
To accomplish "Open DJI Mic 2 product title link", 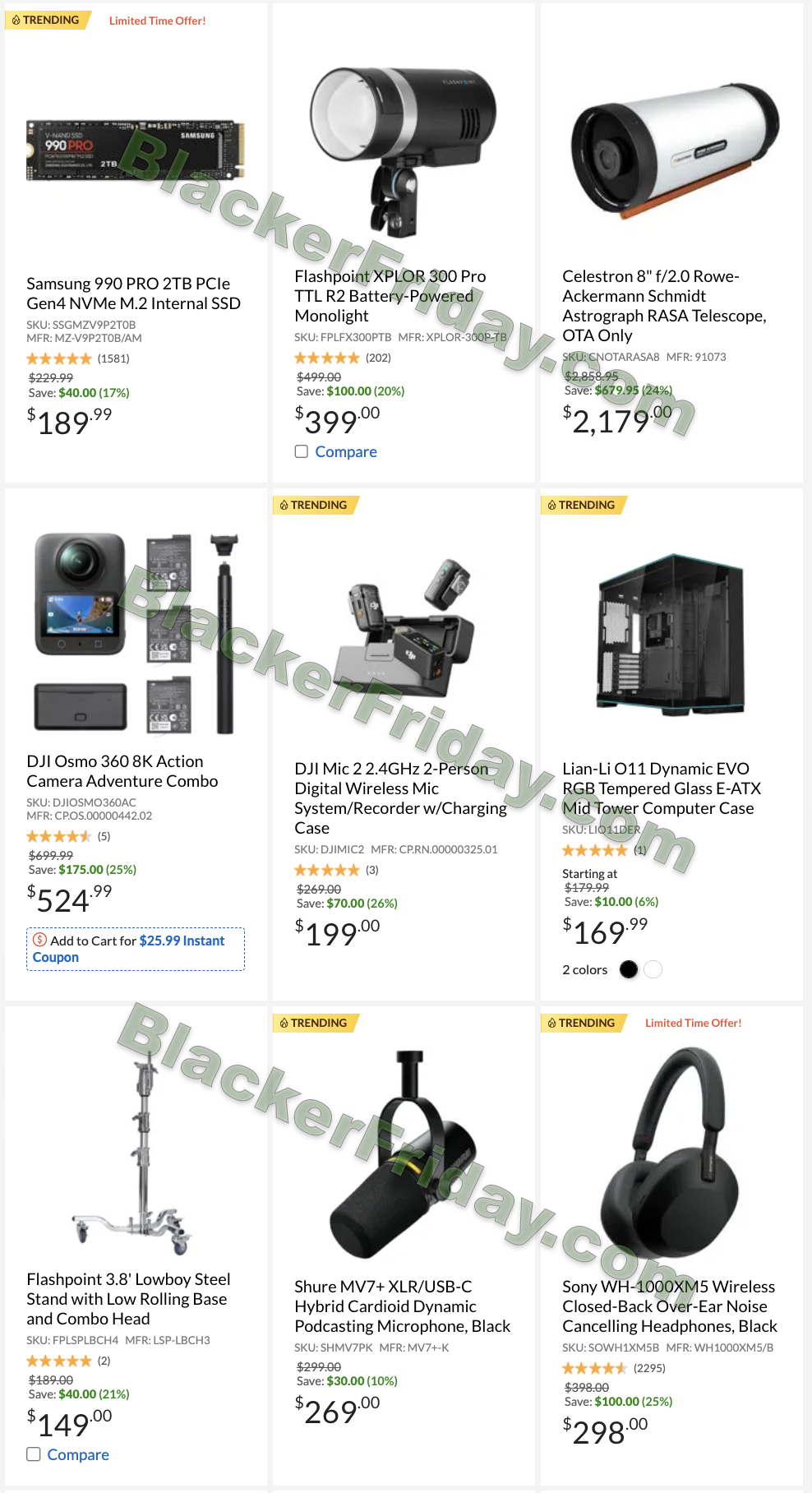I will [x=401, y=798].
